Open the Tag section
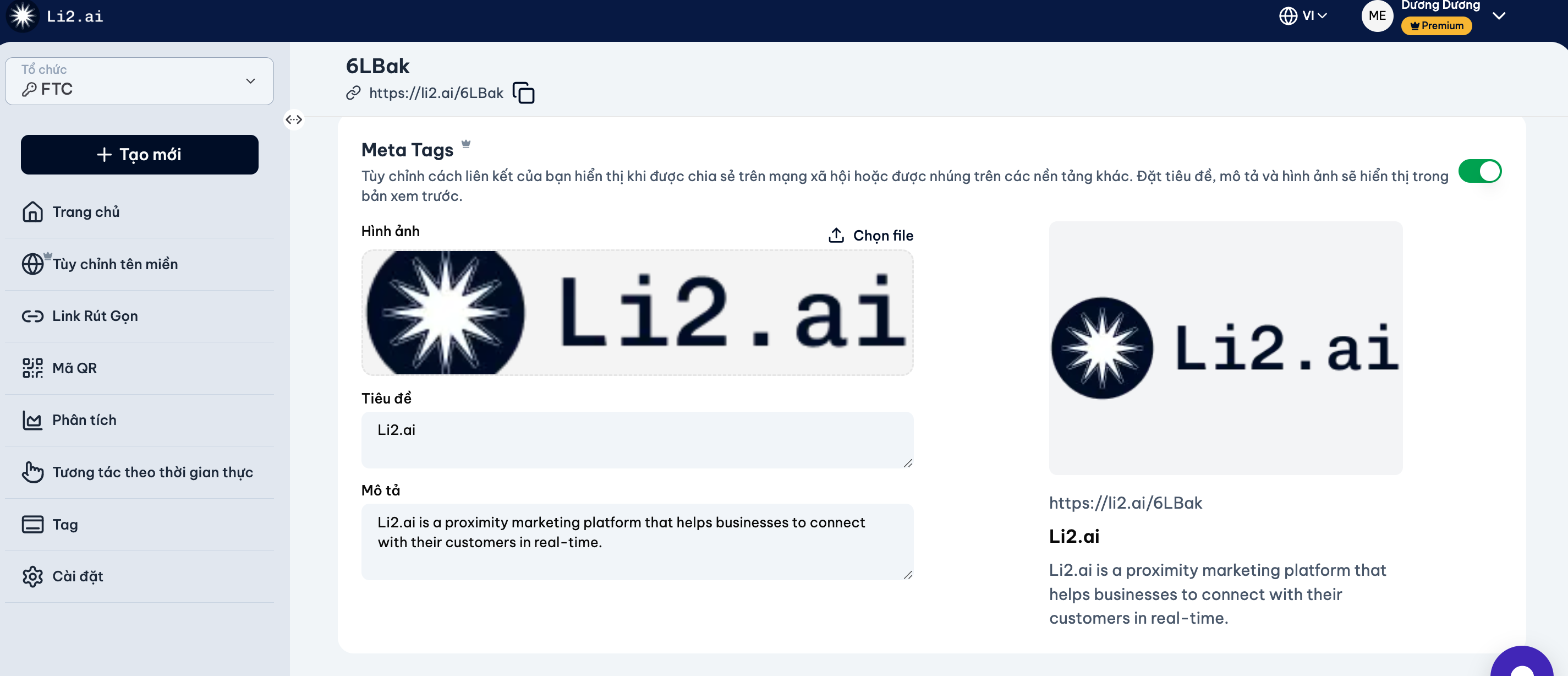The height and width of the screenshot is (676, 1568). [x=64, y=524]
